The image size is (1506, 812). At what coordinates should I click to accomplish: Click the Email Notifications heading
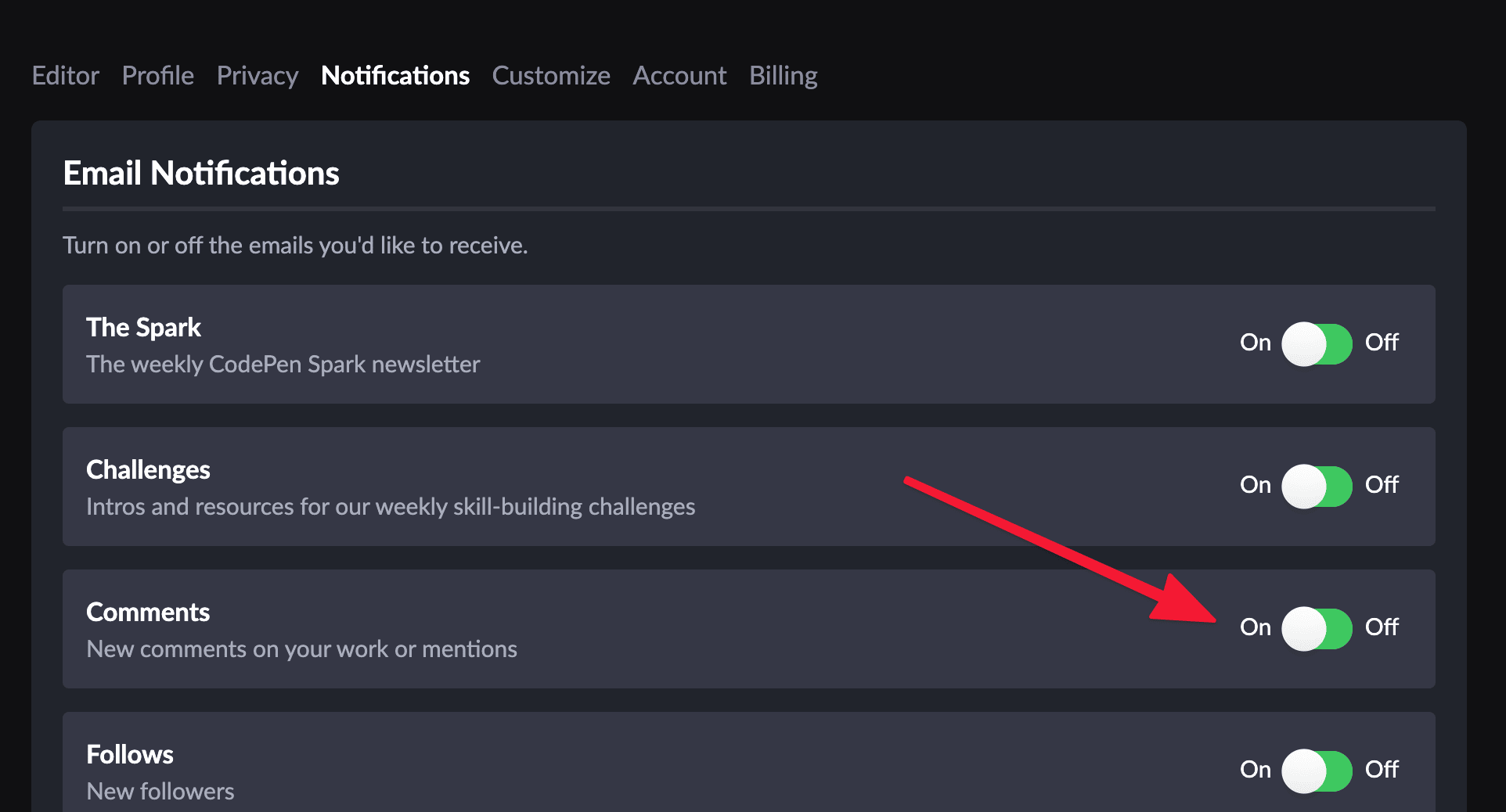[x=201, y=174]
